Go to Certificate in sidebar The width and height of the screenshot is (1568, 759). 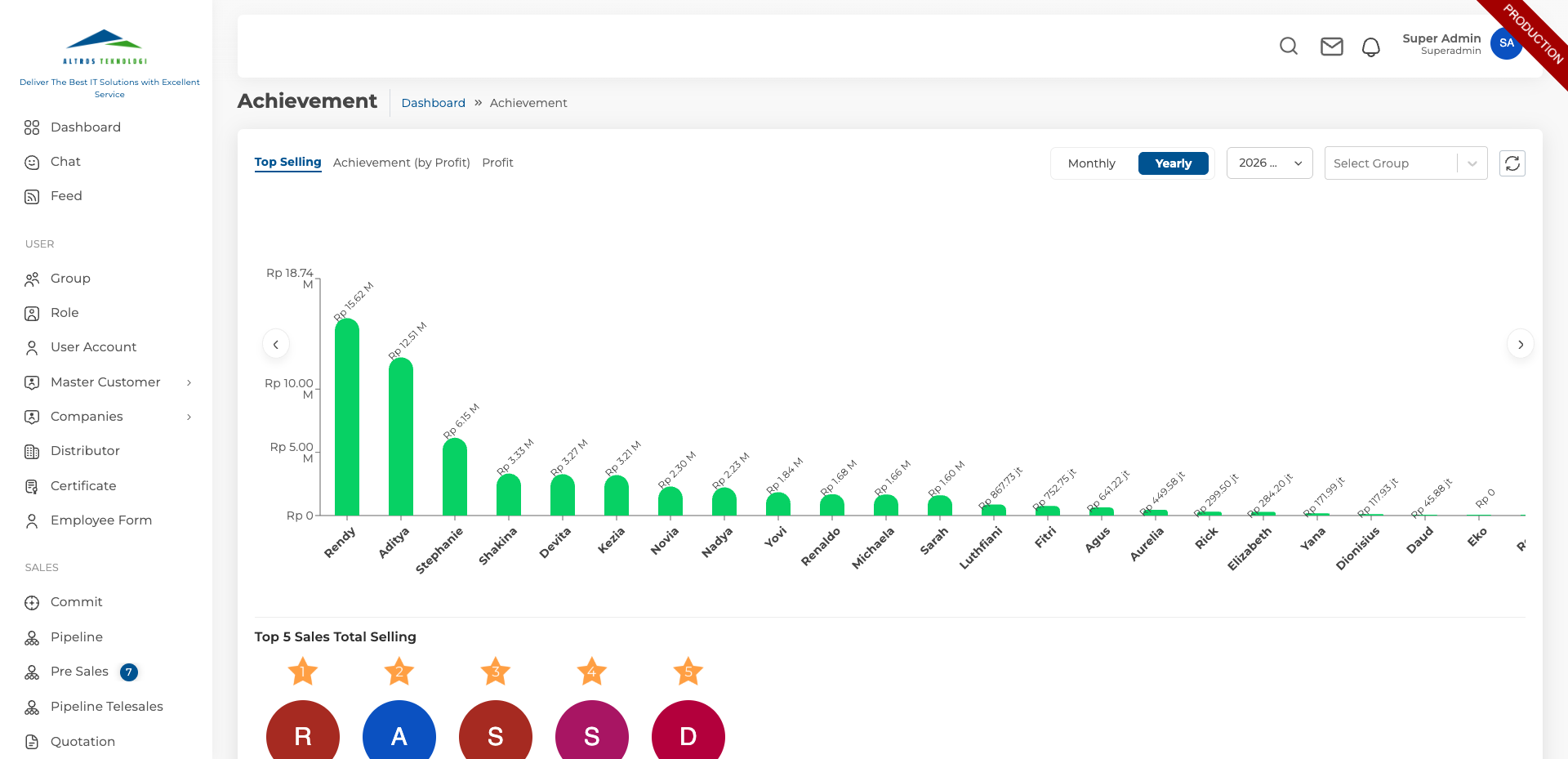83,486
